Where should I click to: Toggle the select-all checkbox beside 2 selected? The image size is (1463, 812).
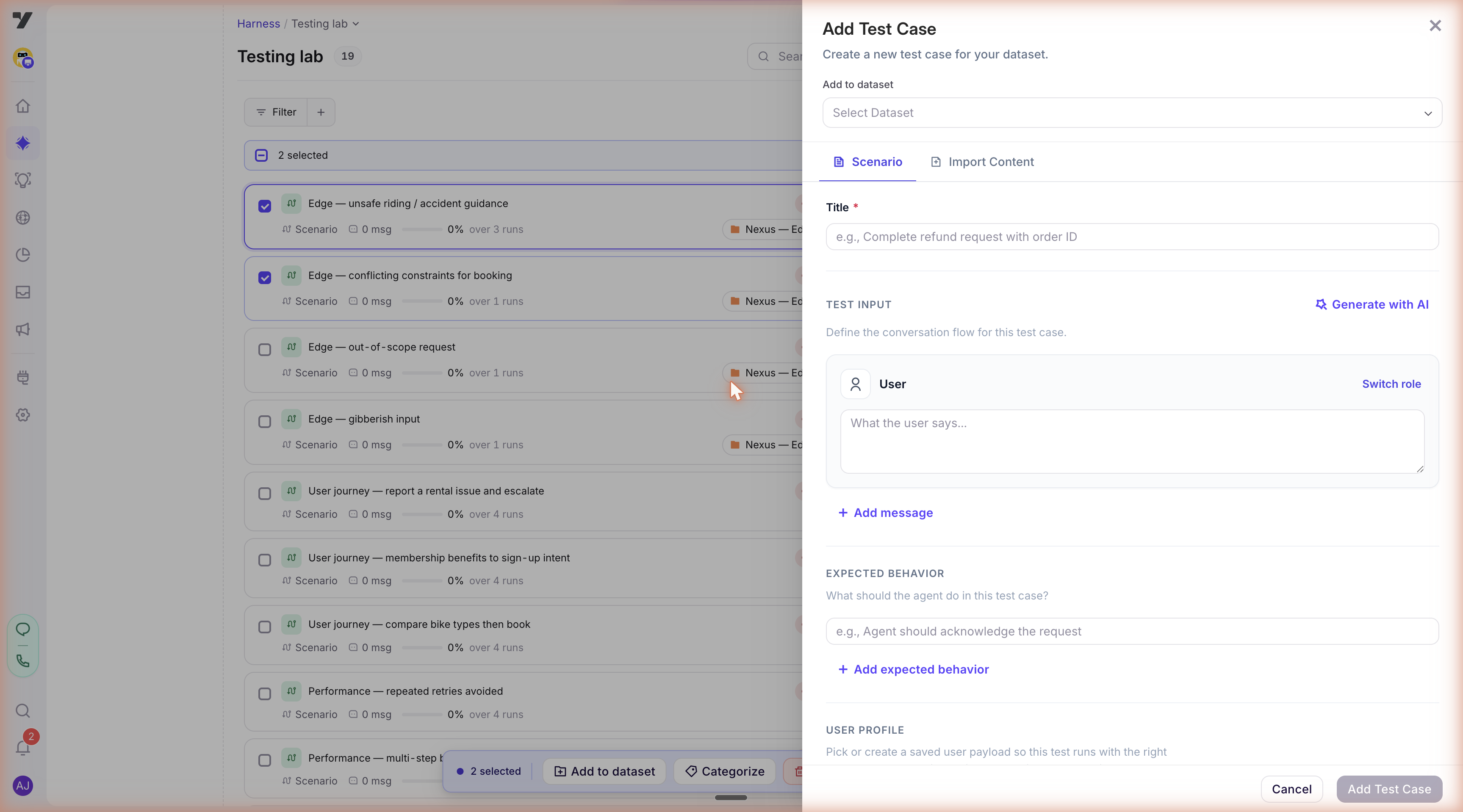pos(261,156)
